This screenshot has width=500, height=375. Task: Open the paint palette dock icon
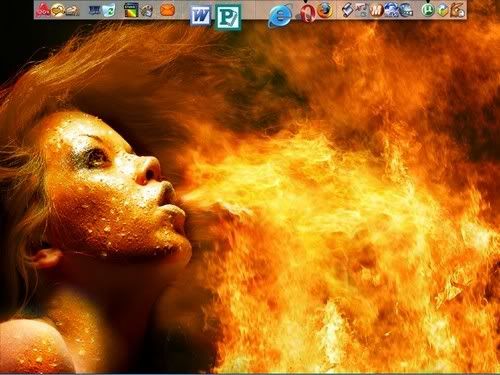[x=147, y=10]
